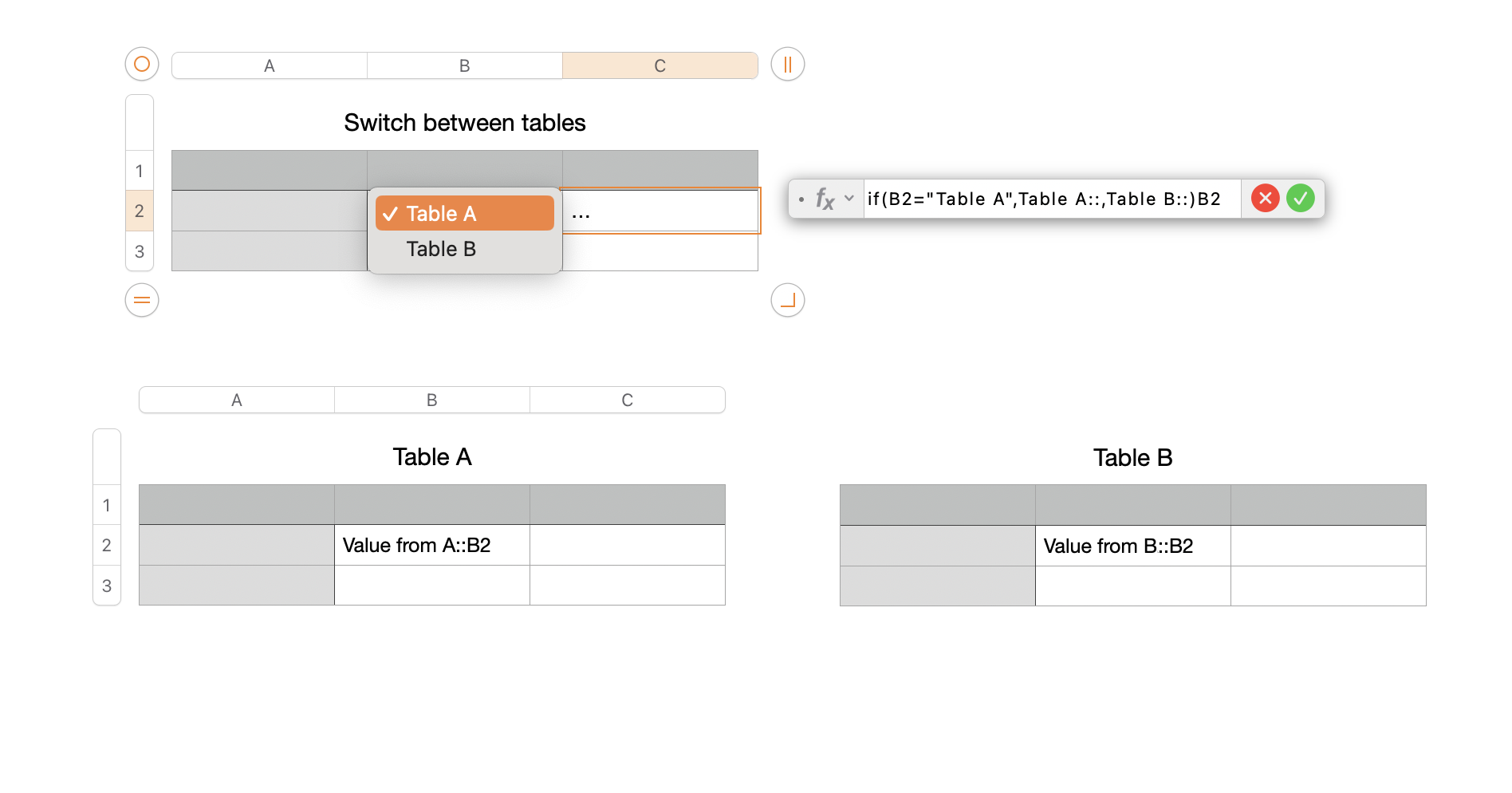Image resolution: width=1512 pixels, height=793 pixels.
Task: Click the fx function icon in formula bar
Action: pyautogui.click(x=825, y=199)
